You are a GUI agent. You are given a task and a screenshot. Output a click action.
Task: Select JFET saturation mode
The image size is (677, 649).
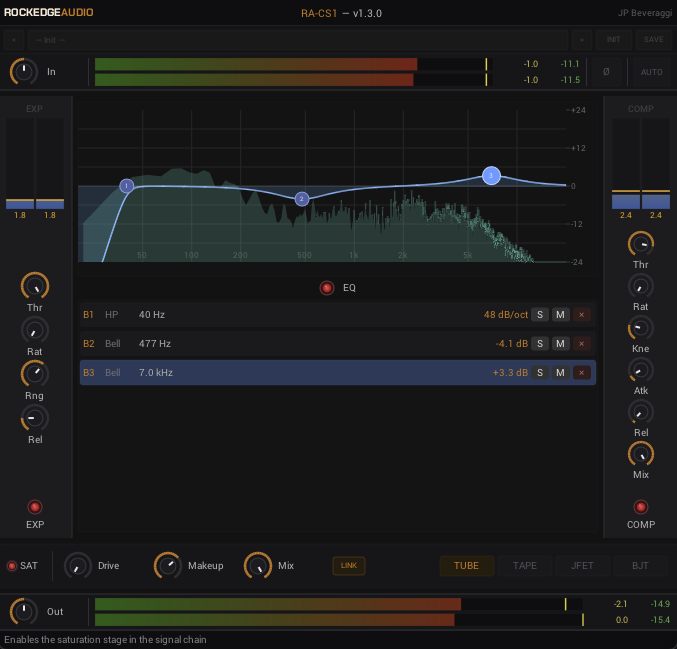pyautogui.click(x=582, y=566)
